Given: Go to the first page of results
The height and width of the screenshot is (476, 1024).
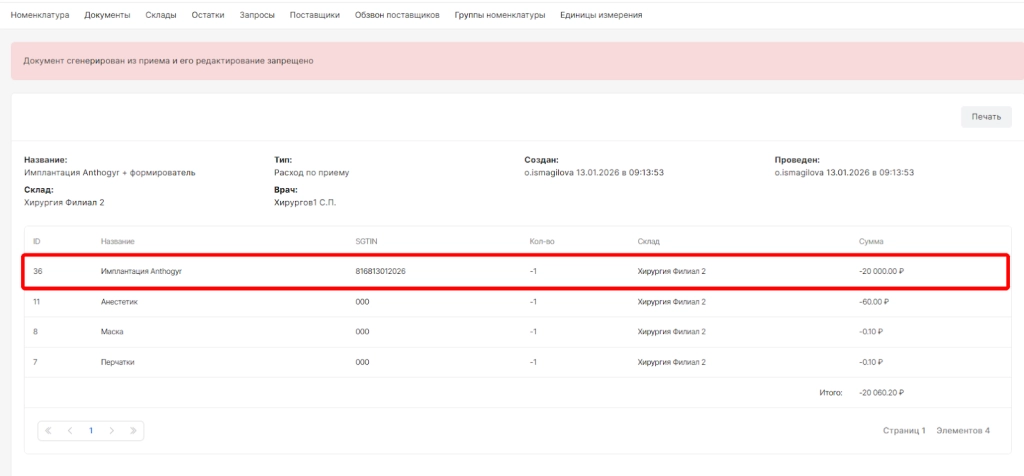Looking at the screenshot, I should coord(48,430).
